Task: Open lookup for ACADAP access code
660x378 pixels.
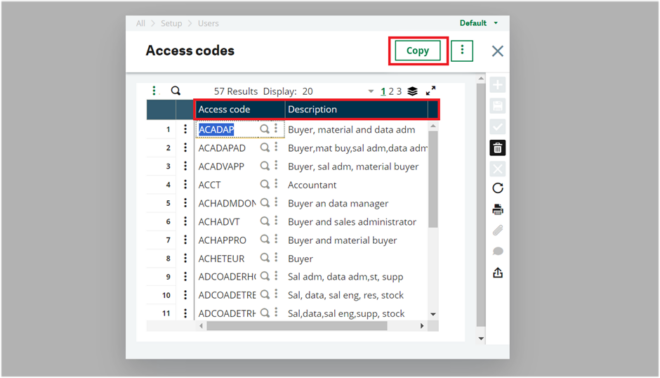Action: tap(264, 129)
